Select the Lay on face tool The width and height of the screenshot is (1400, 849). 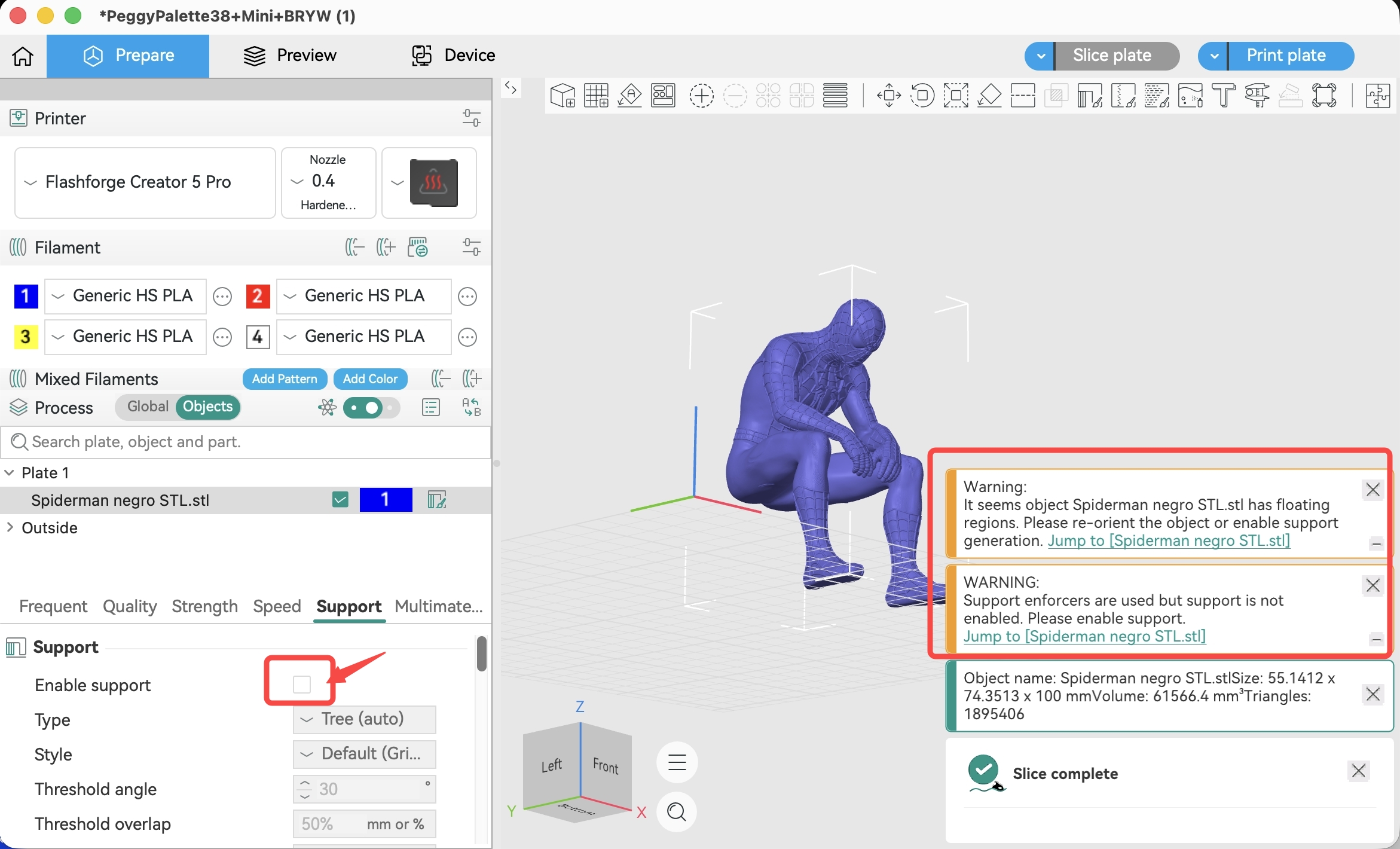(x=990, y=96)
